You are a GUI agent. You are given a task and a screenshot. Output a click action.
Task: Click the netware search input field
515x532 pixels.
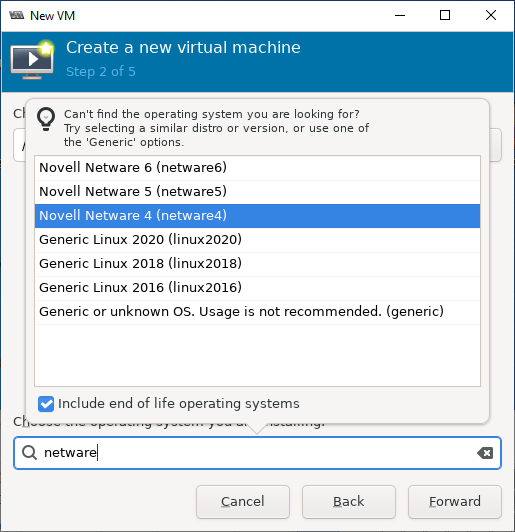coord(258,453)
